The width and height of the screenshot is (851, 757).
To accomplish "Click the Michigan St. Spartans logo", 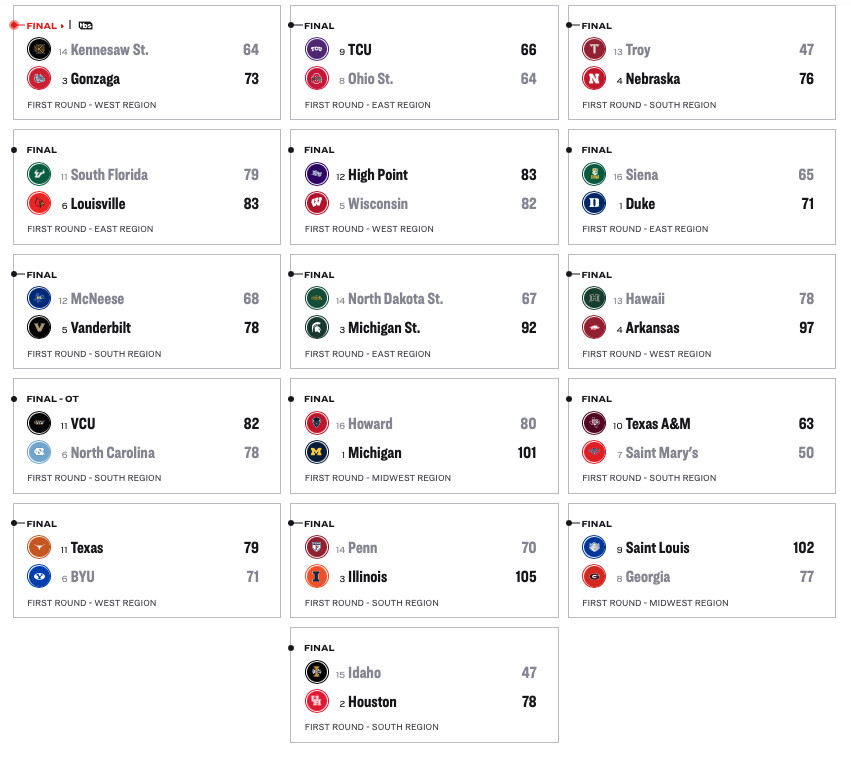I will [x=317, y=328].
